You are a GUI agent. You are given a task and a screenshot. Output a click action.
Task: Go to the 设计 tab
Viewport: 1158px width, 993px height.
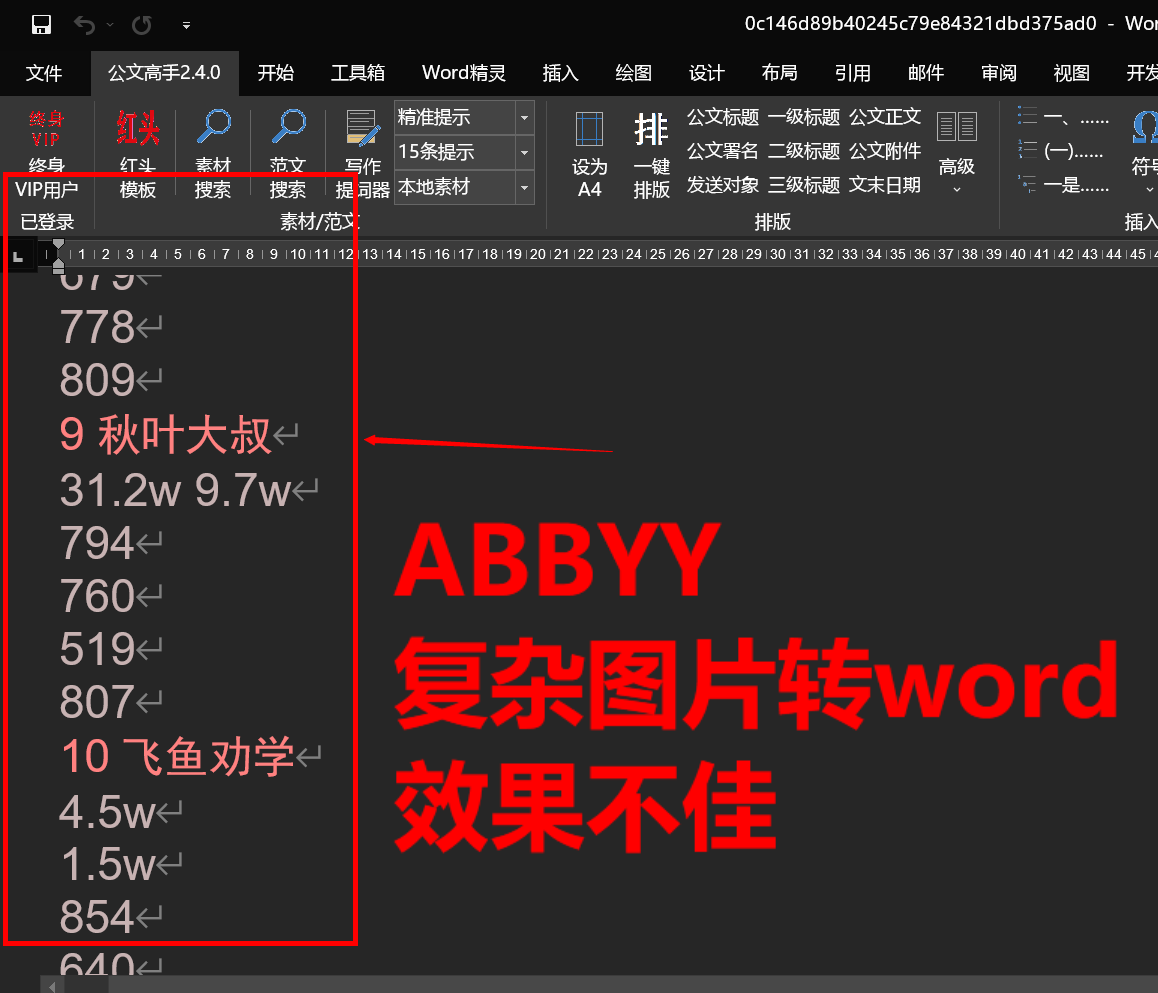(x=706, y=73)
